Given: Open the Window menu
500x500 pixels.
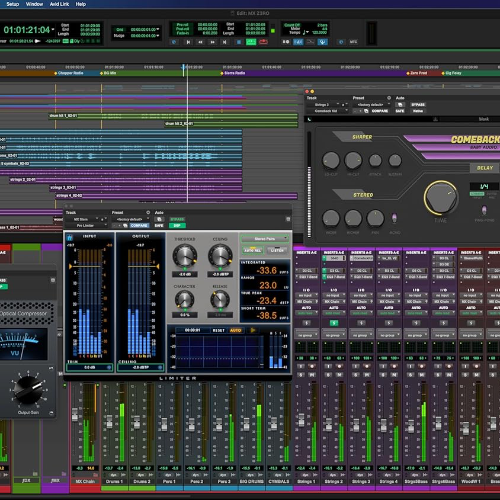Looking at the screenshot, I should [34, 4].
